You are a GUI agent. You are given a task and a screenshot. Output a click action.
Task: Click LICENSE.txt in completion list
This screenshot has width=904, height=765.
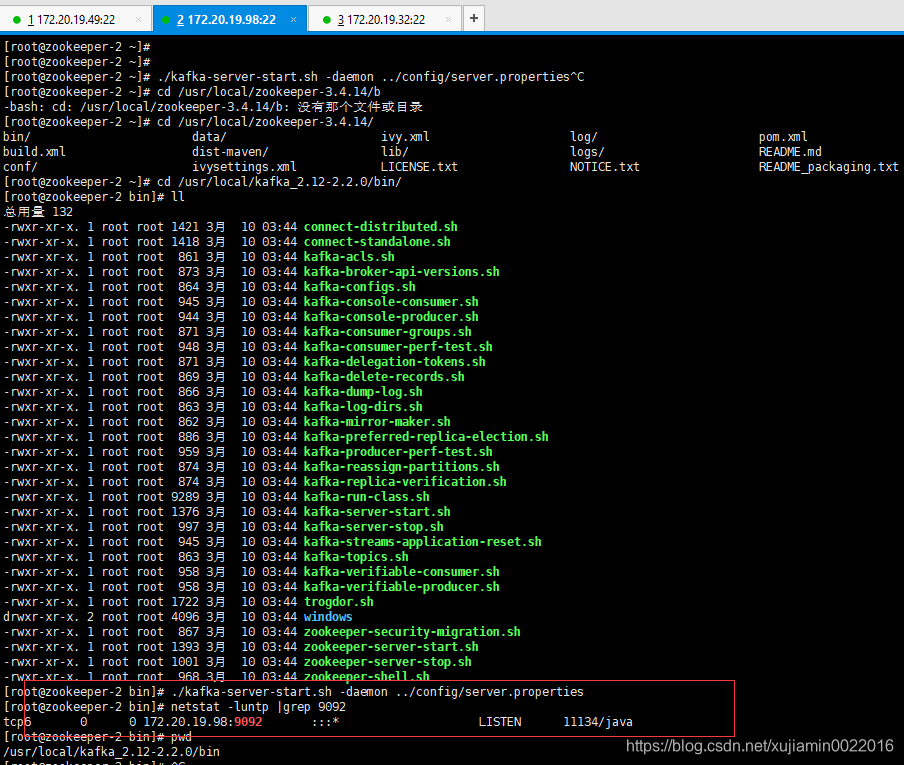point(419,167)
